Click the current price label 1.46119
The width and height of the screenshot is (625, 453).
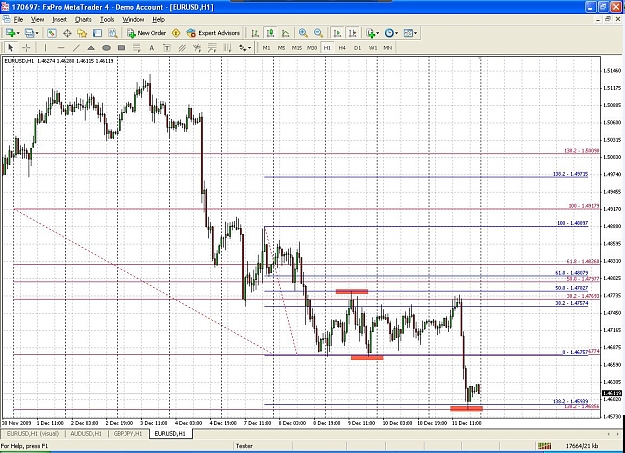coord(611,393)
